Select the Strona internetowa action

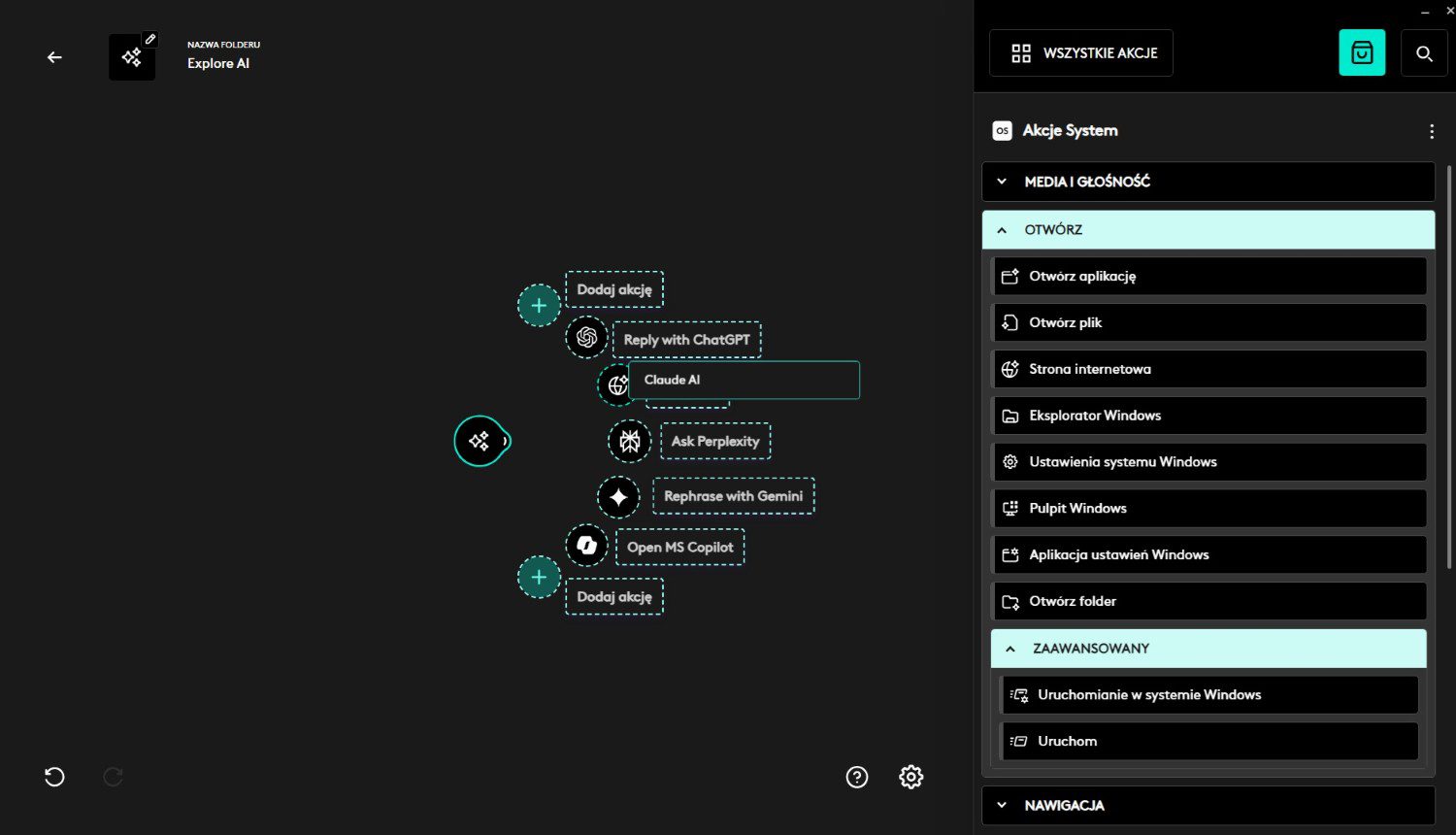click(x=1208, y=369)
